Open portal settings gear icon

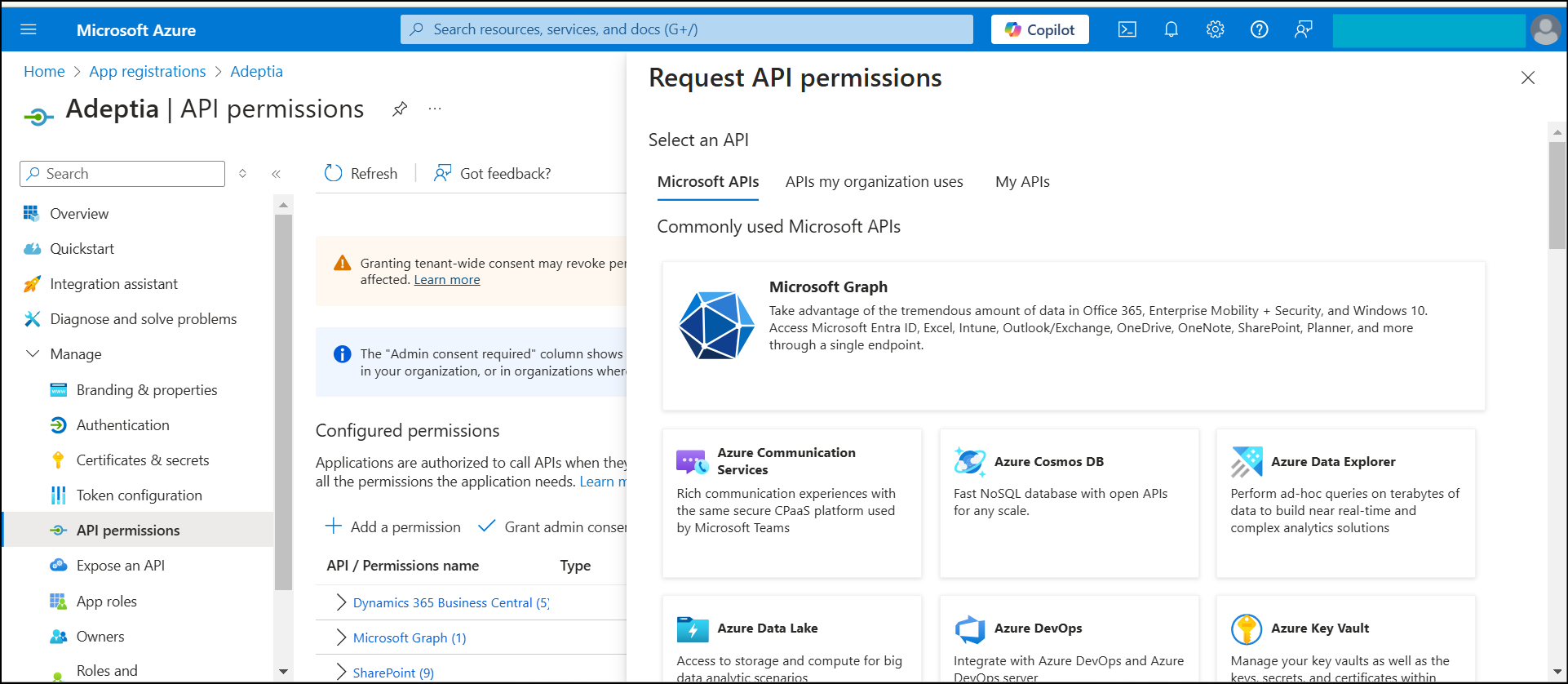pos(1215,30)
